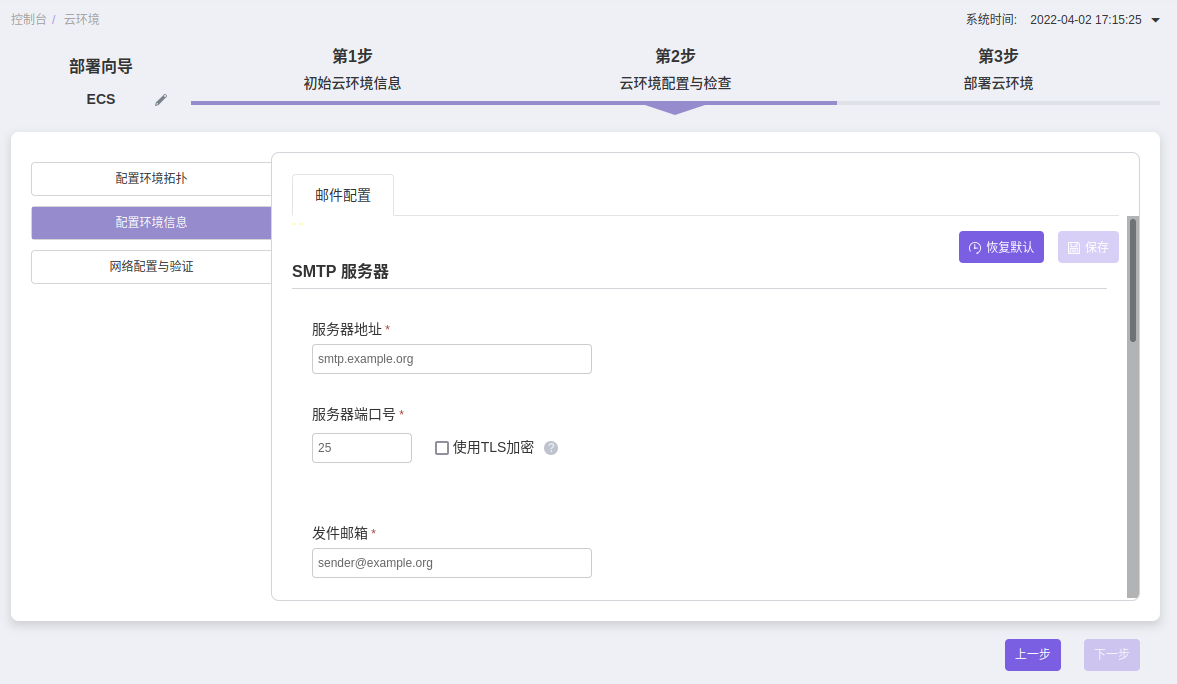Focus the 服务器地址 input field
This screenshot has height=684, width=1177.
(451, 359)
